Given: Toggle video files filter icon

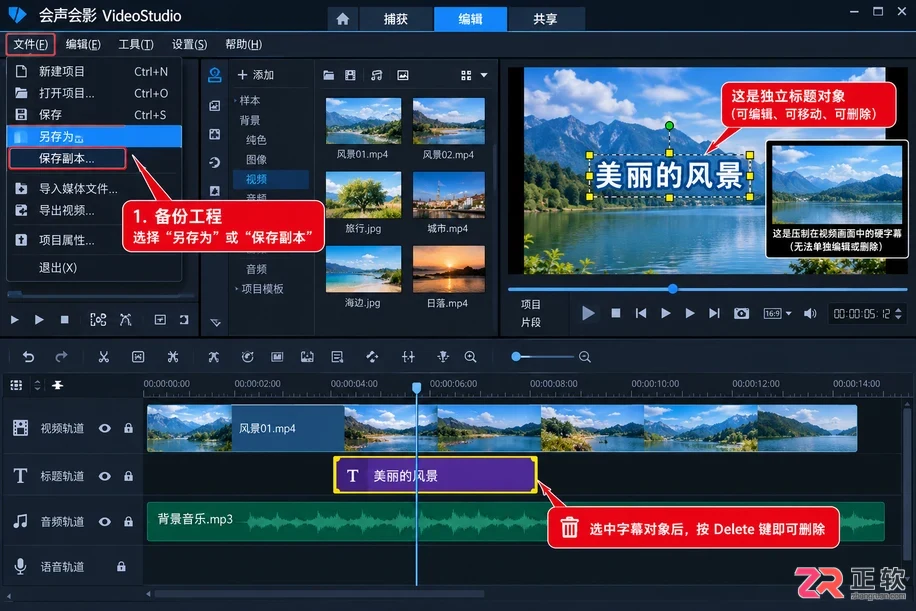Looking at the screenshot, I should pos(350,75).
